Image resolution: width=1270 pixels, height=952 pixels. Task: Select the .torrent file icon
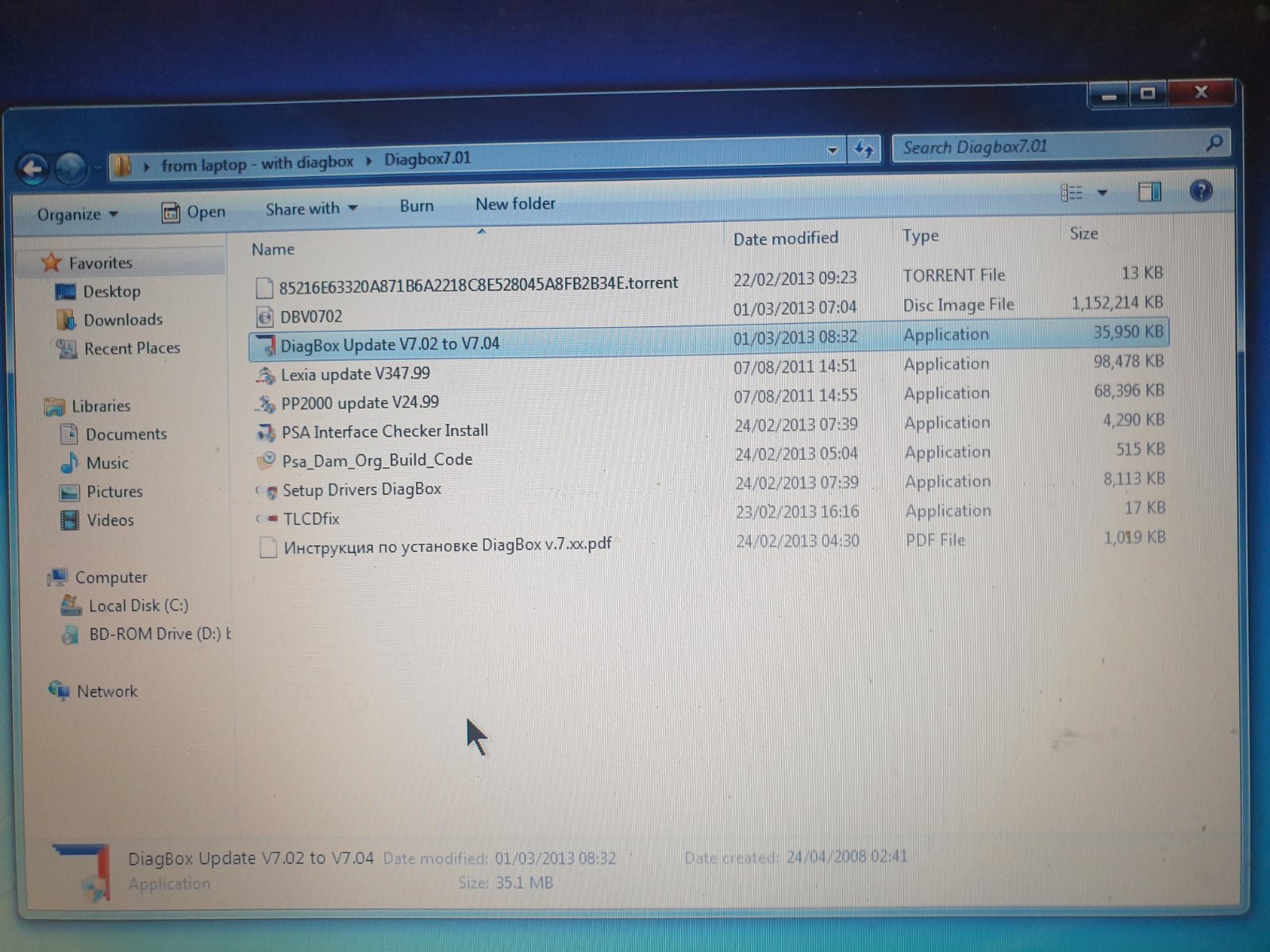click(264, 286)
